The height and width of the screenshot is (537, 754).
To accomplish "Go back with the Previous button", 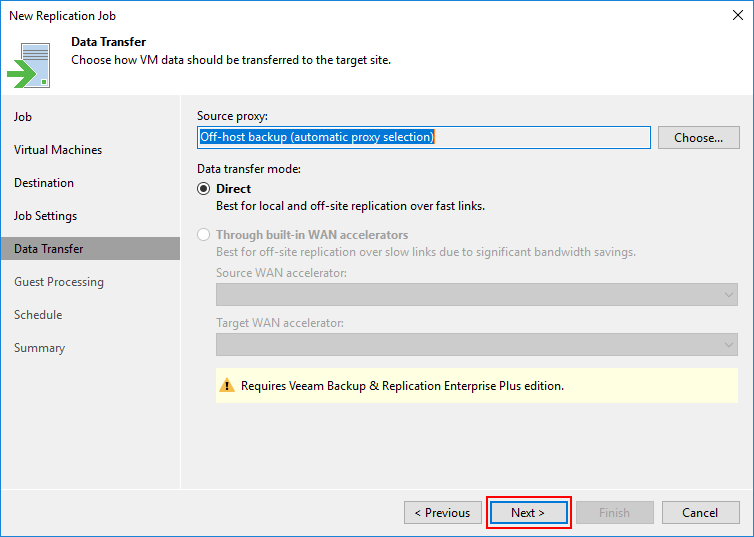I will coord(443,512).
